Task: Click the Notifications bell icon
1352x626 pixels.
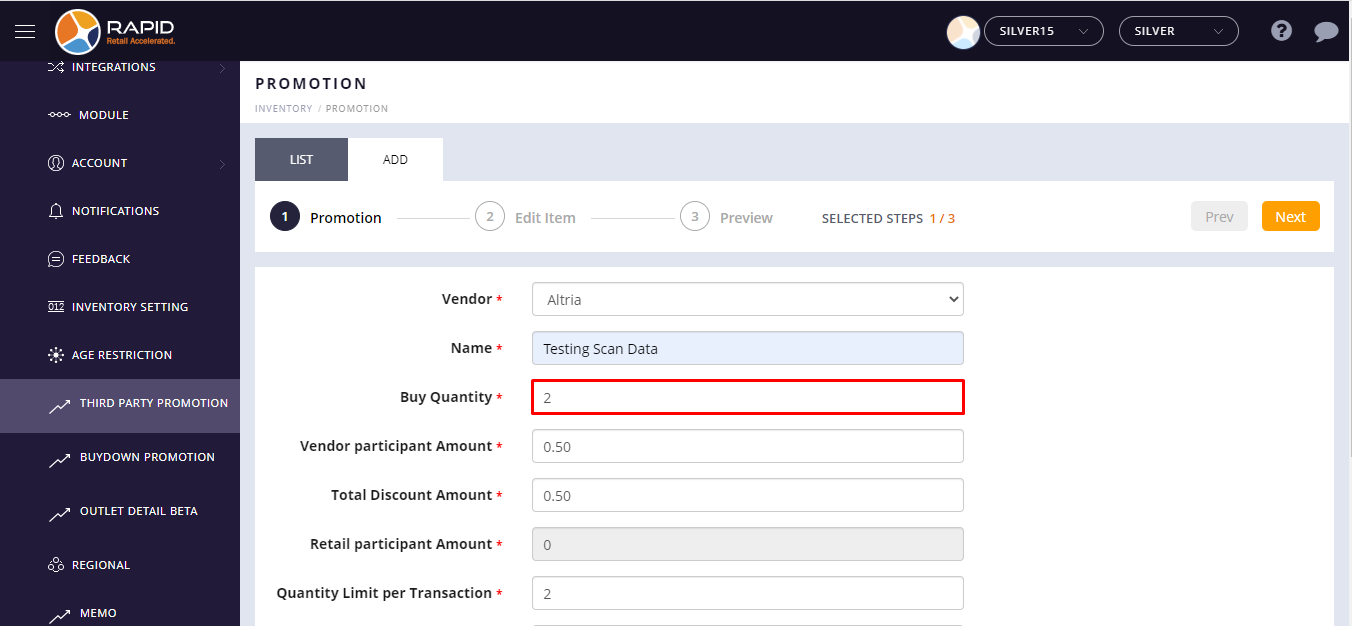Action: 56,211
